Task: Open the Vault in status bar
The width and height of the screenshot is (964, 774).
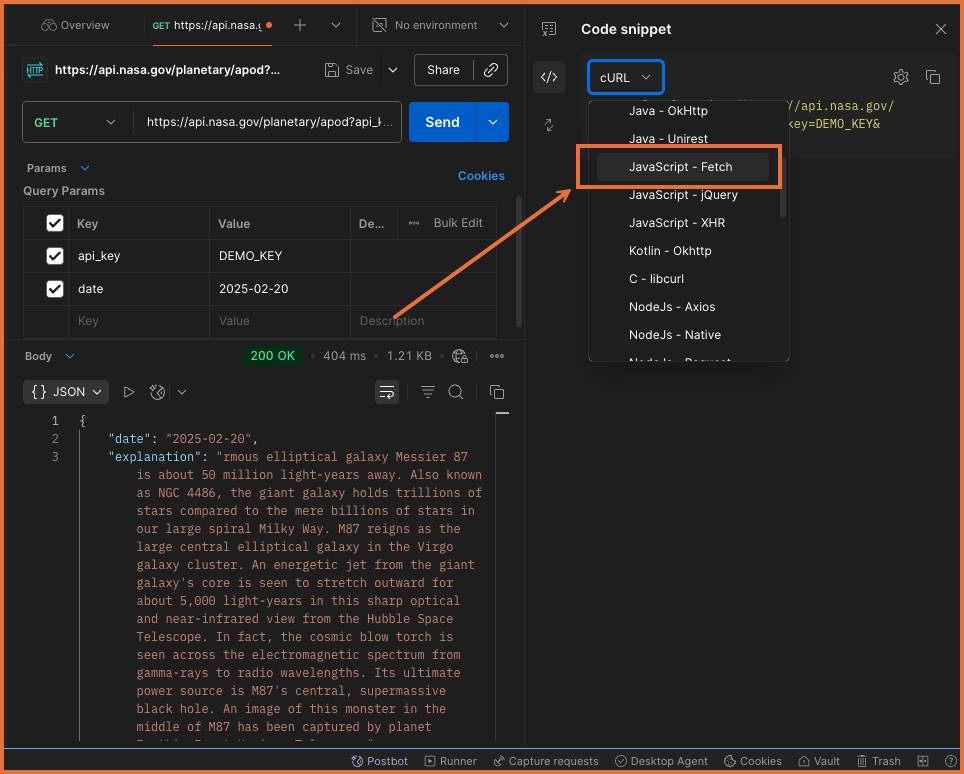Action: coord(819,761)
